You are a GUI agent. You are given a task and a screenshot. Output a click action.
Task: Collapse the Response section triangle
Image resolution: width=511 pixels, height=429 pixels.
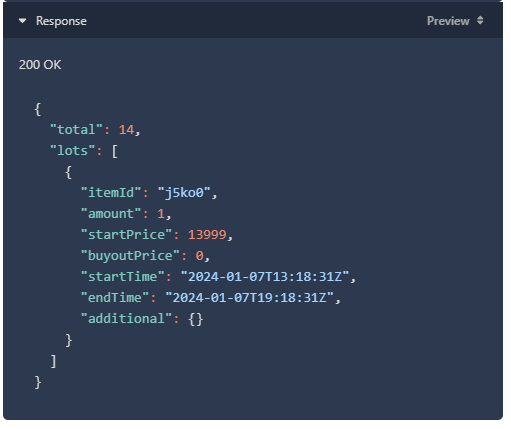click(22, 21)
